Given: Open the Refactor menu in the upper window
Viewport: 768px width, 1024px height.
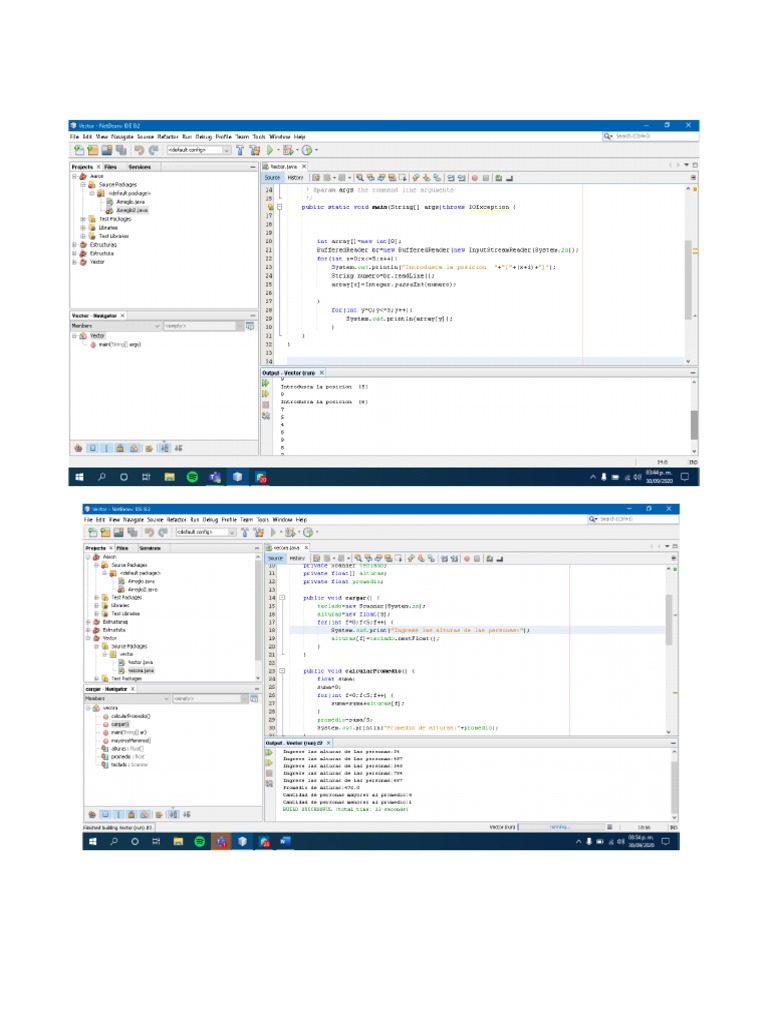Looking at the screenshot, I should 166,136.
